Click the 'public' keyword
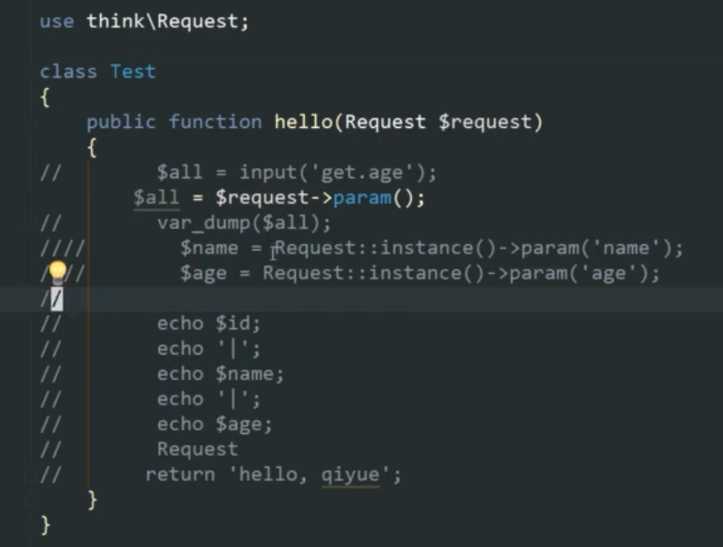 coord(121,122)
